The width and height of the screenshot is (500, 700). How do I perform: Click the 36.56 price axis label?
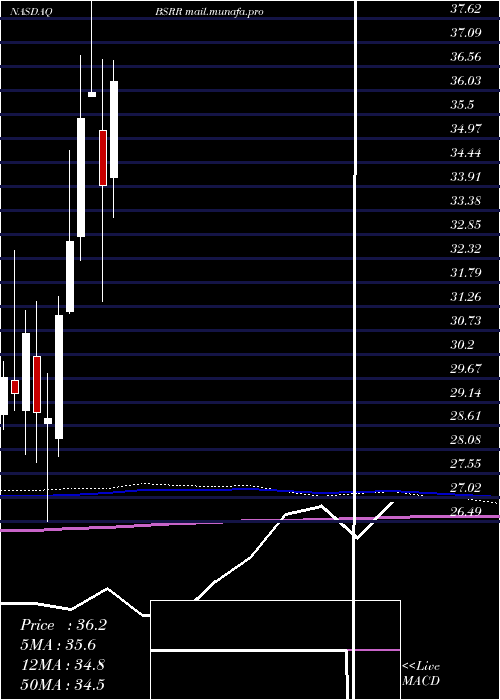(466, 56)
